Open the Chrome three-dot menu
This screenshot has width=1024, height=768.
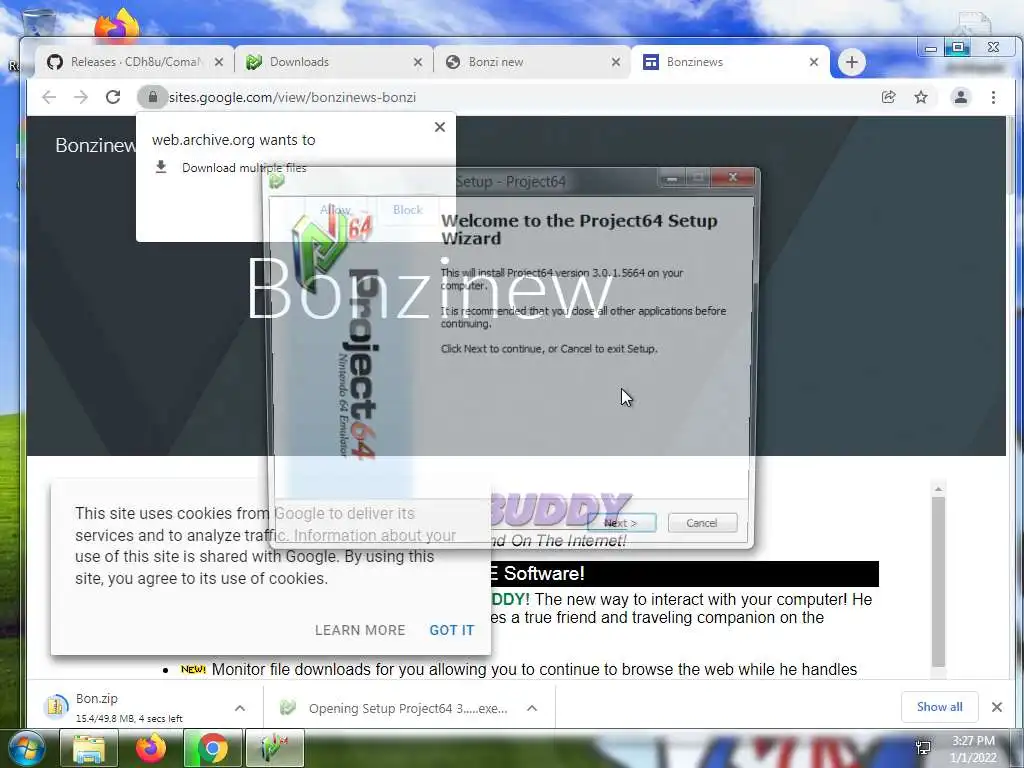click(993, 97)
